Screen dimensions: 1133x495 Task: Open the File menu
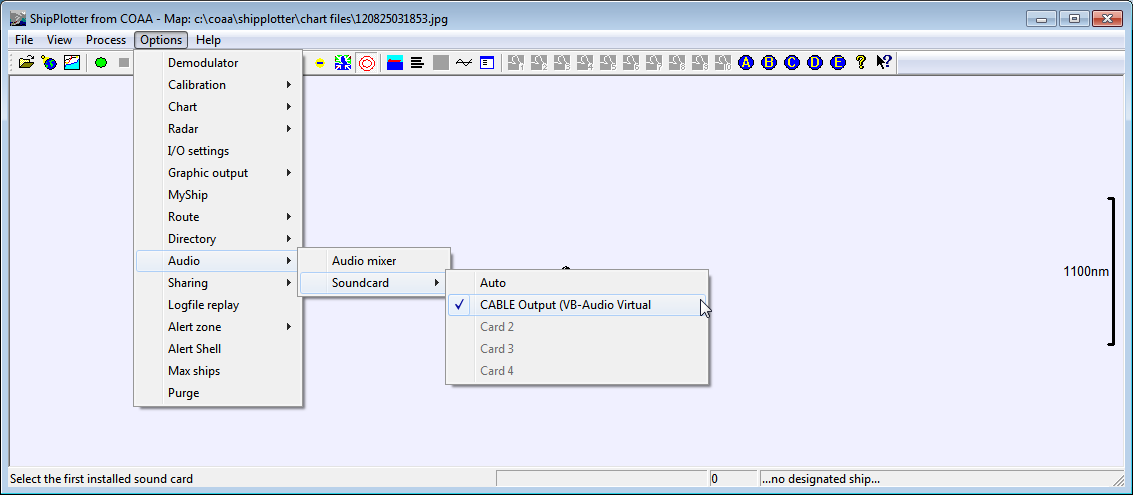24,40
